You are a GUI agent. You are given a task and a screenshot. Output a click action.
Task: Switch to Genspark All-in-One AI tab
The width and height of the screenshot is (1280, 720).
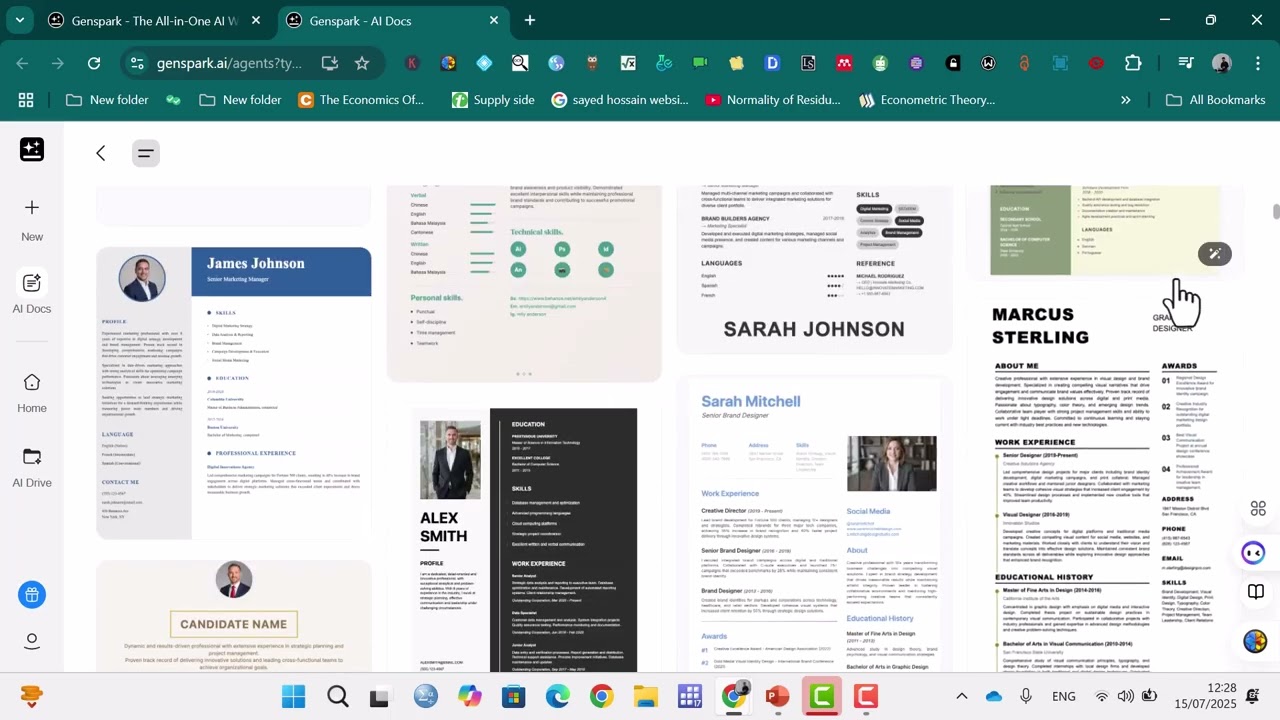coord(155,20)
